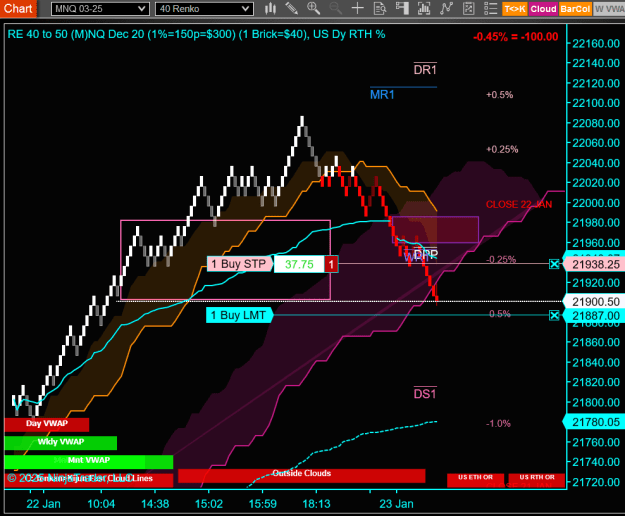Viewport: 625px width, 516px height.
Task: Click the zoom in magnifier icon
Action: [313, 8]
